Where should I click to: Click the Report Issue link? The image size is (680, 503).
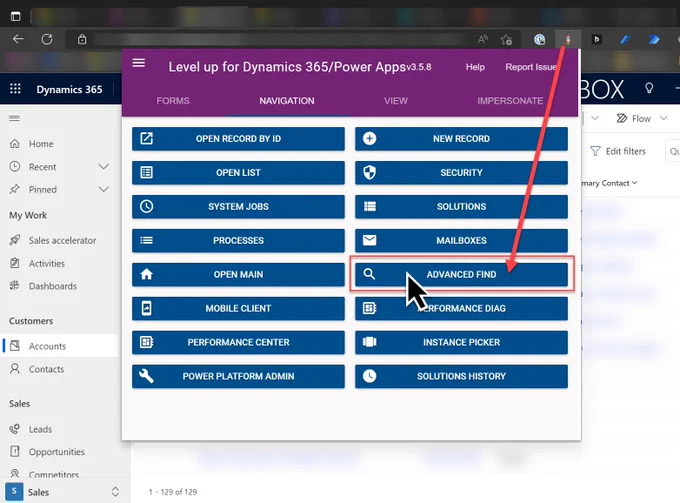(x=530, y=67)
